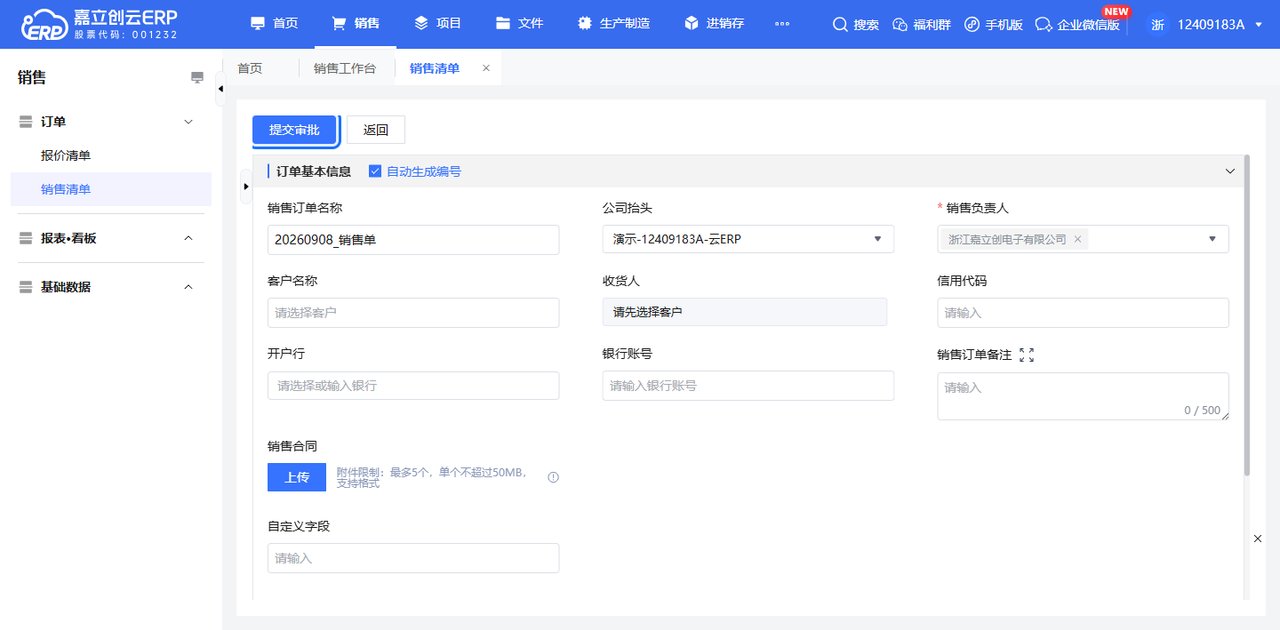Click the 客户名称 select field
The height and width of the screenshot is (630, 1280).
(x=413, y=313)
